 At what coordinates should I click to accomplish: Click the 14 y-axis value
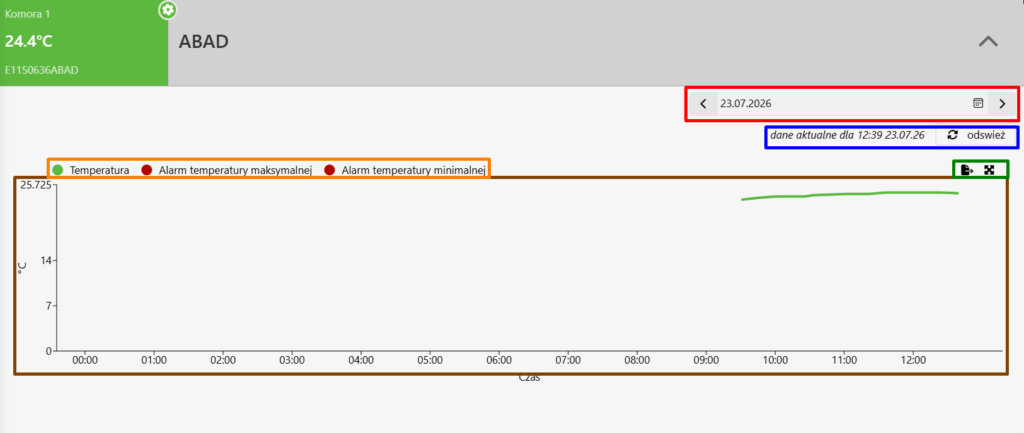pyautogui.click(x=46, y=261)
